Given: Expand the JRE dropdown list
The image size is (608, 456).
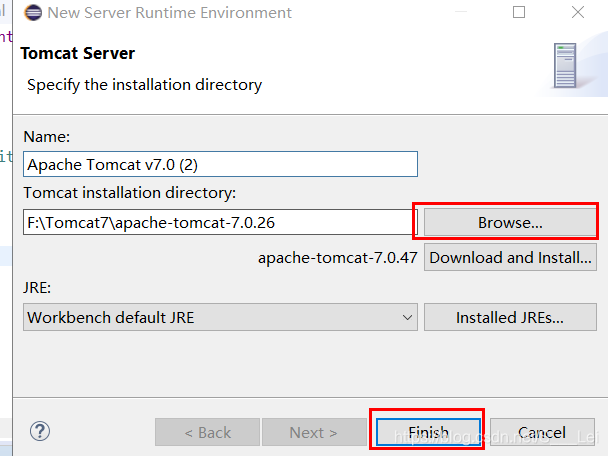Looking at the screenshot, I should [220, 317].
